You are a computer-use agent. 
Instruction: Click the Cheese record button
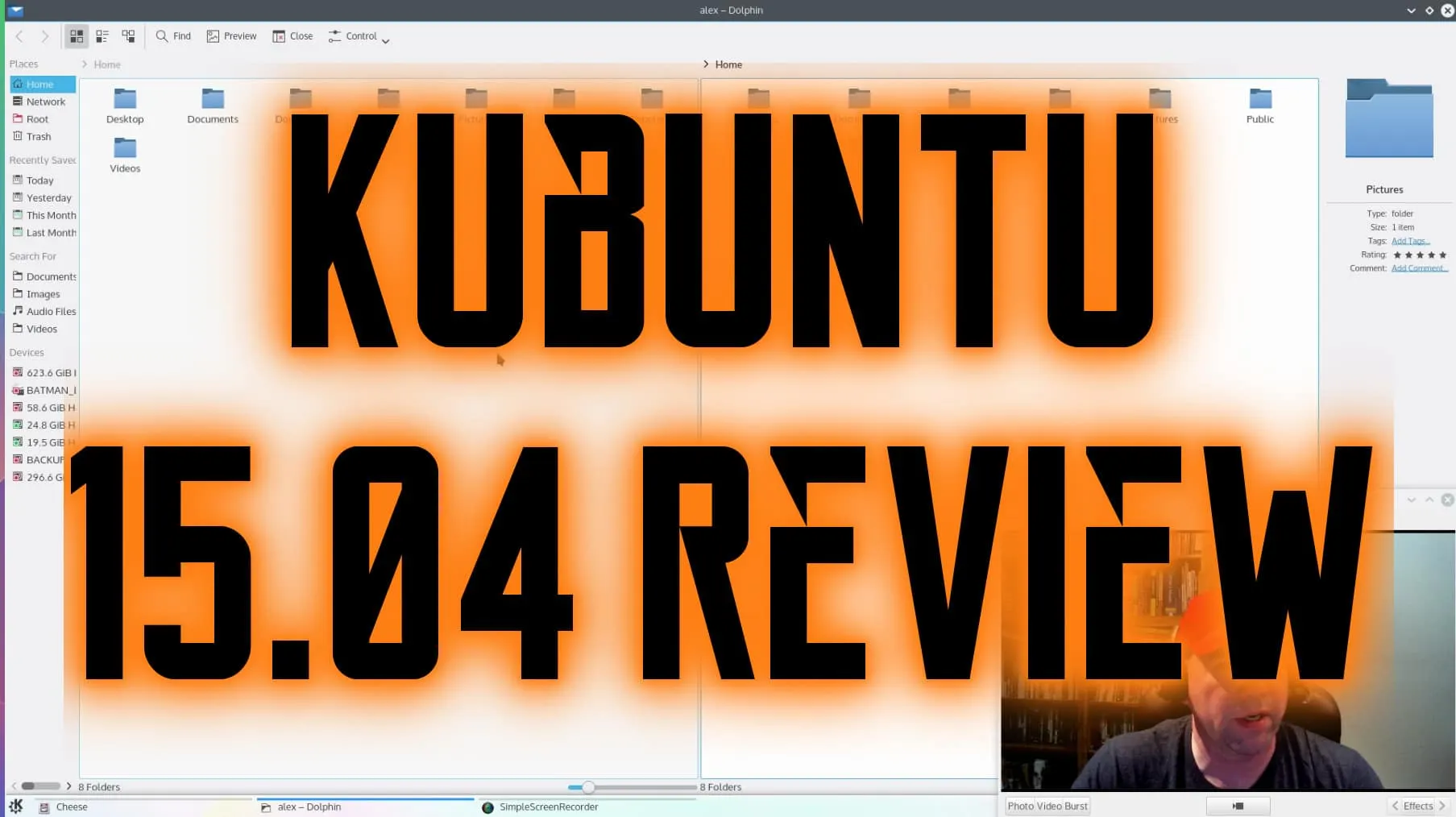pos(1238,806)
